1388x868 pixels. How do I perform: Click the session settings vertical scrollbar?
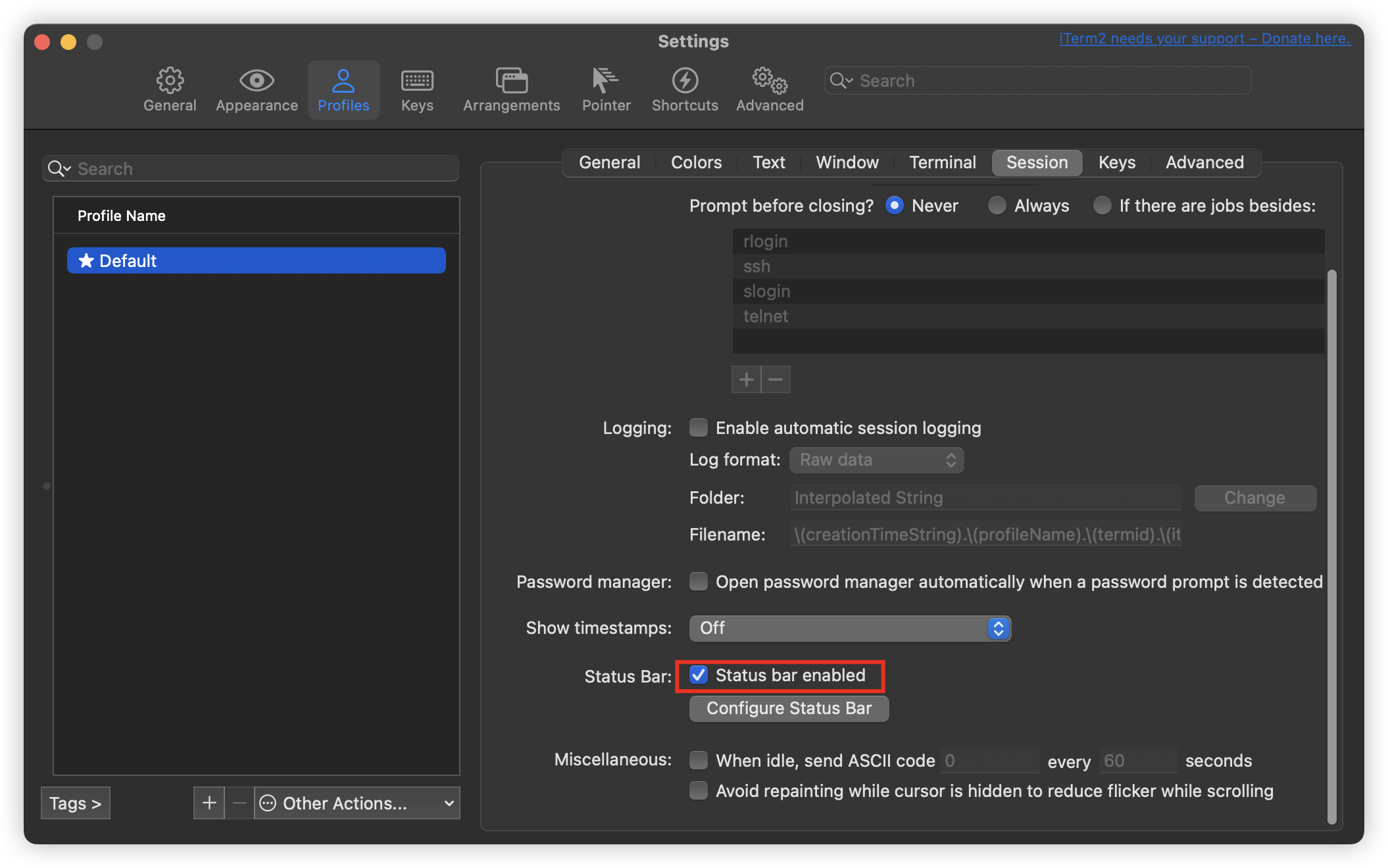click(1331, 546)
